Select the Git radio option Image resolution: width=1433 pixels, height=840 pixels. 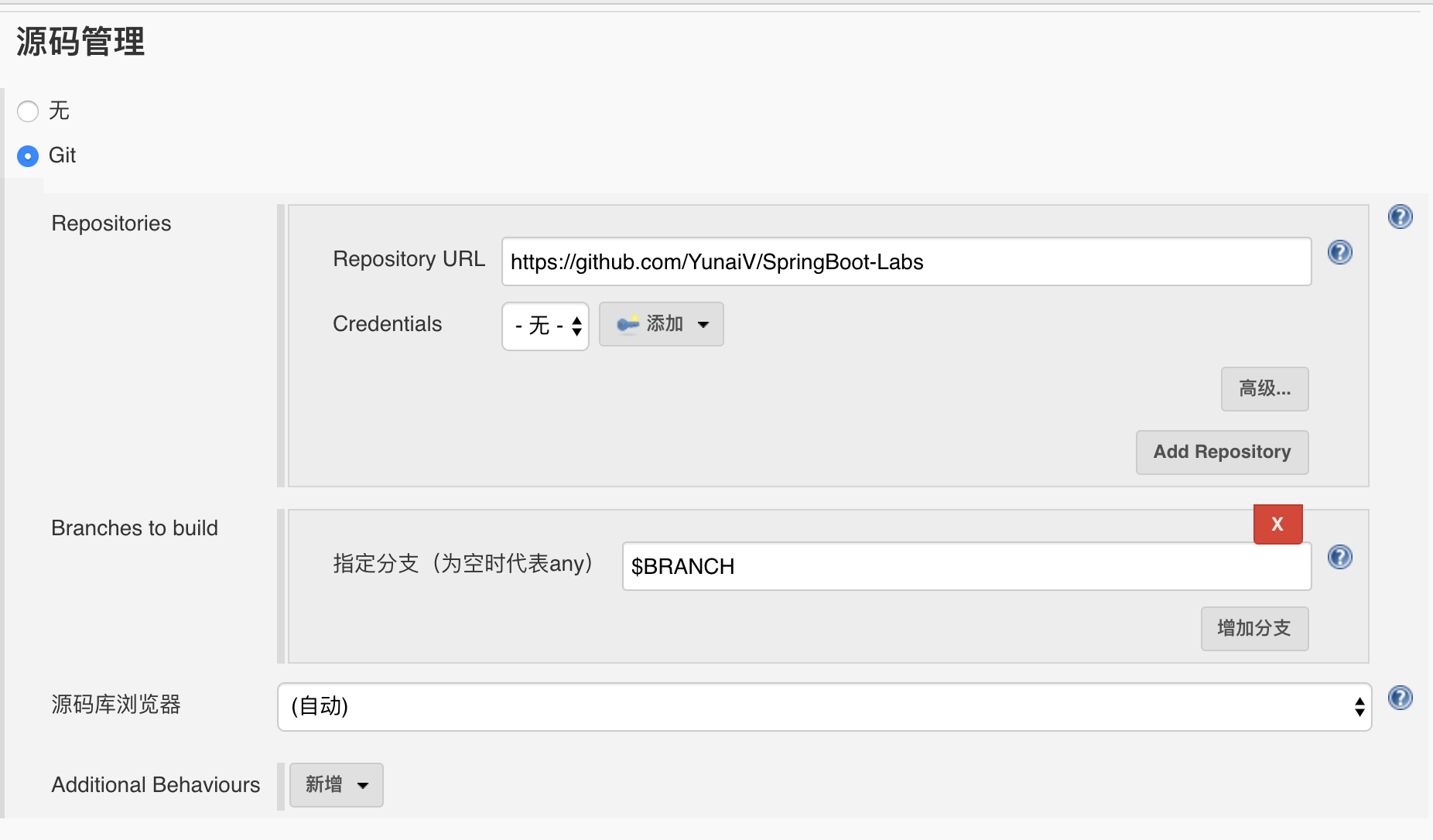click(x=28, y=156)
